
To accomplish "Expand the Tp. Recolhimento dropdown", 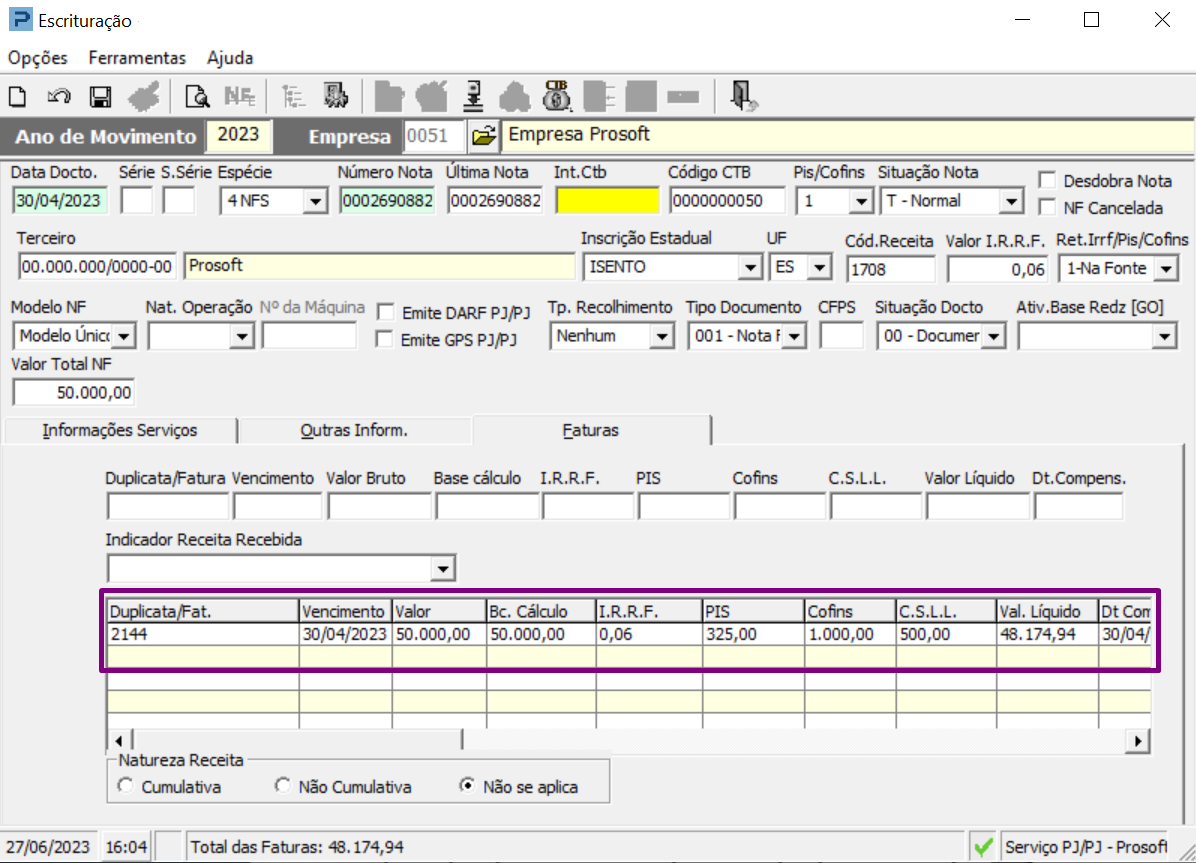I will click(661, 337).
